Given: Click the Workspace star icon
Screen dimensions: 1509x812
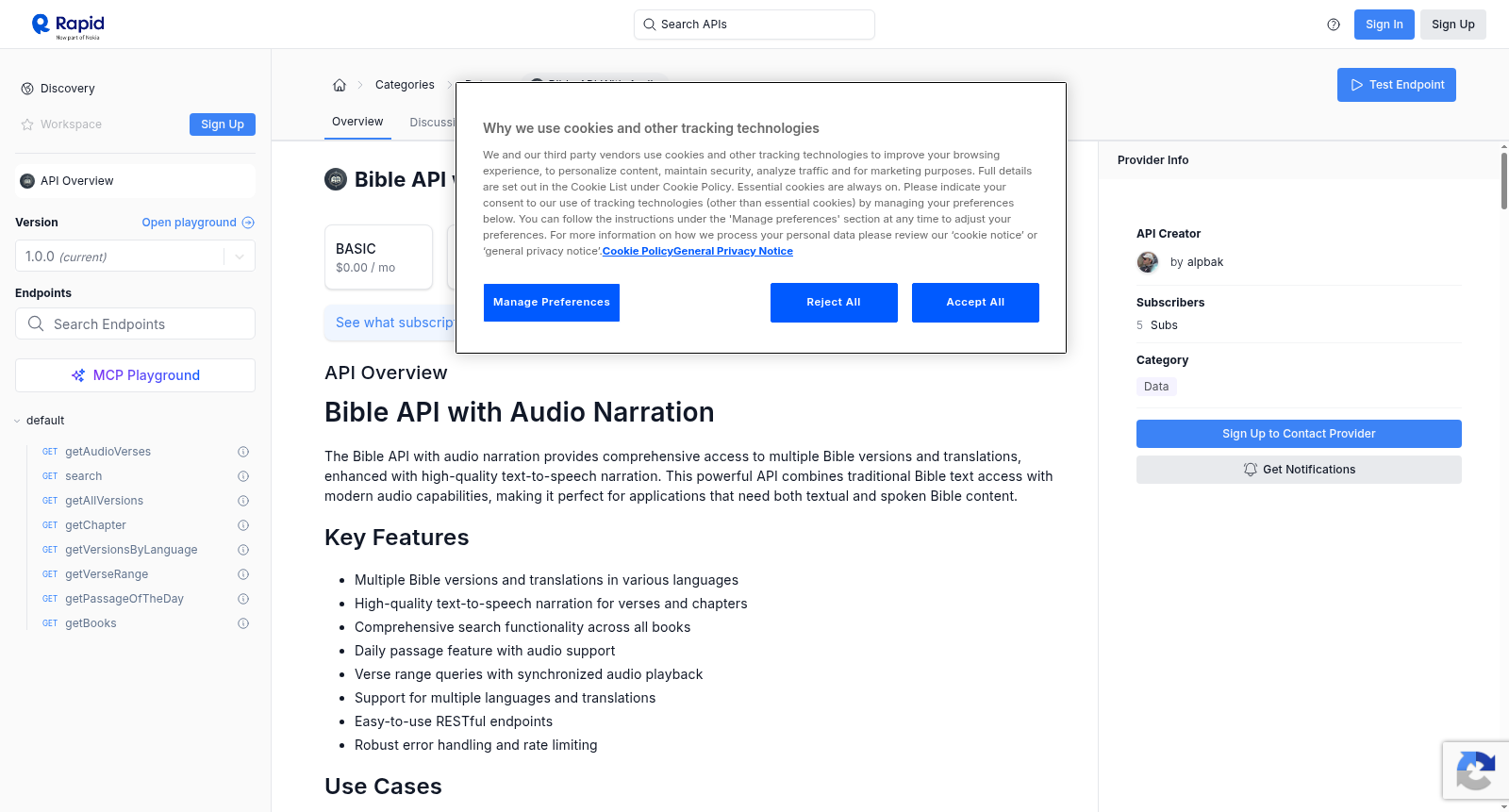Looking at the screenshot, I should point(27,124).
